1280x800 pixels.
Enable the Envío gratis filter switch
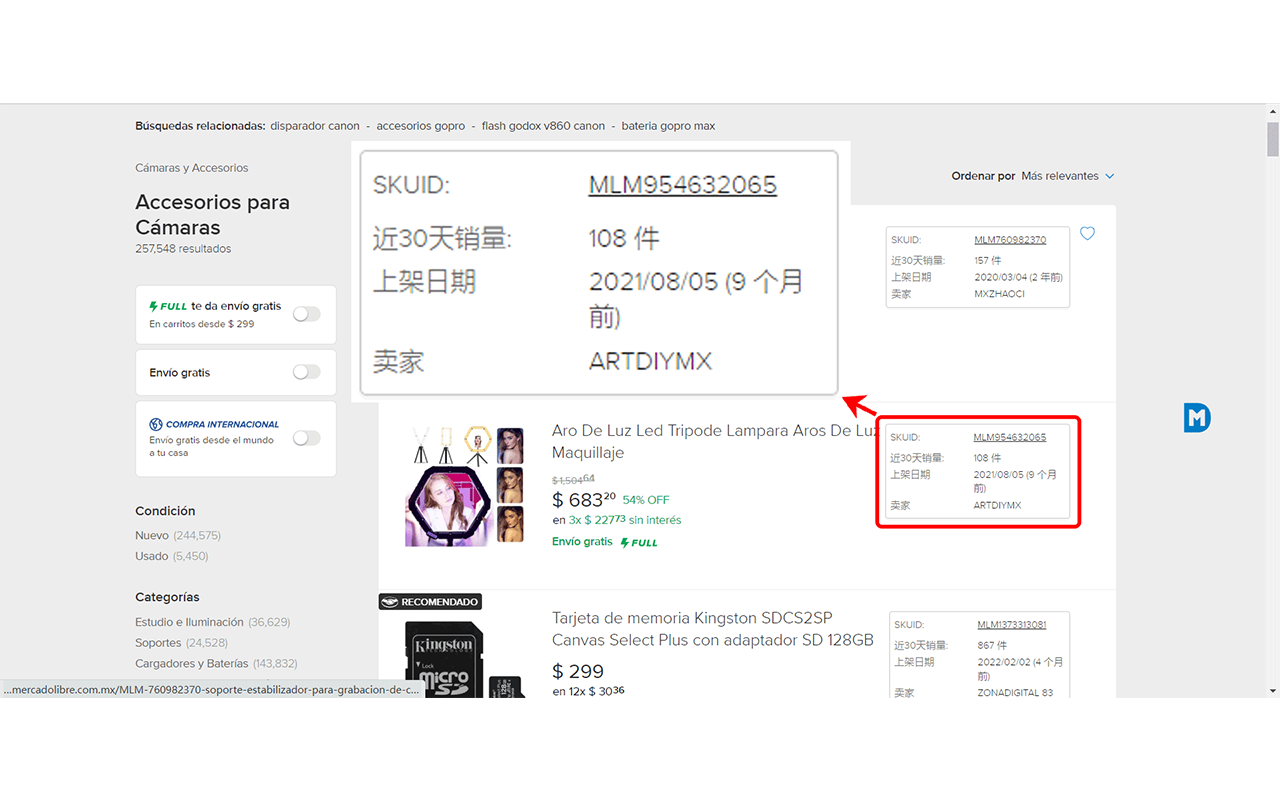306,372
